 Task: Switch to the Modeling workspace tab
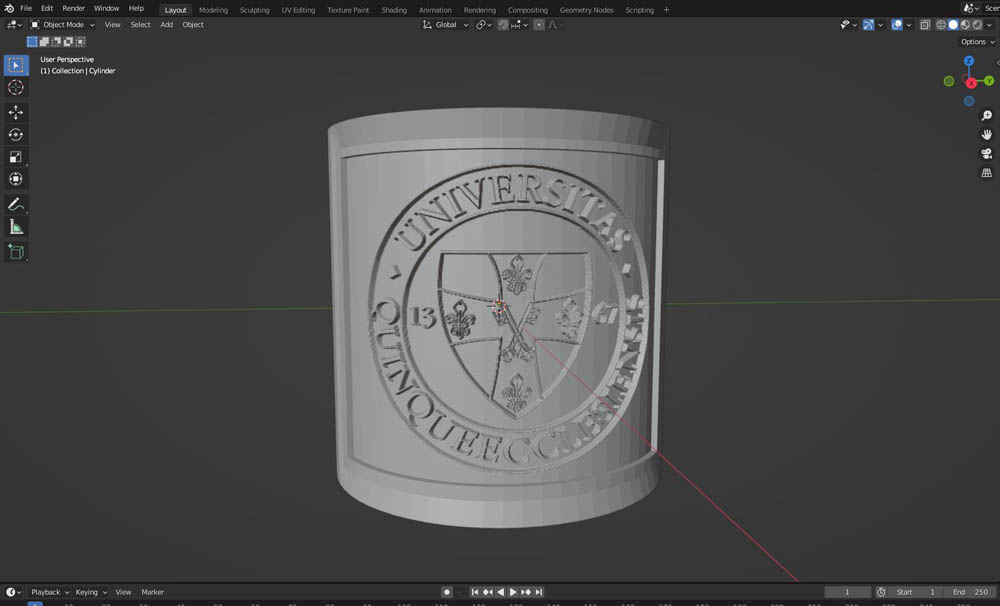click(213, 10)
